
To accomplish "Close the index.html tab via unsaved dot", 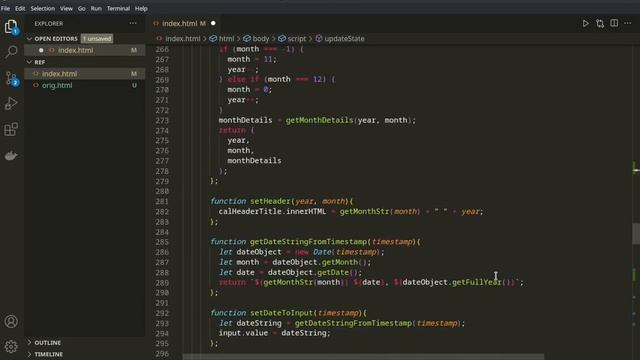I will pos(213,23).
